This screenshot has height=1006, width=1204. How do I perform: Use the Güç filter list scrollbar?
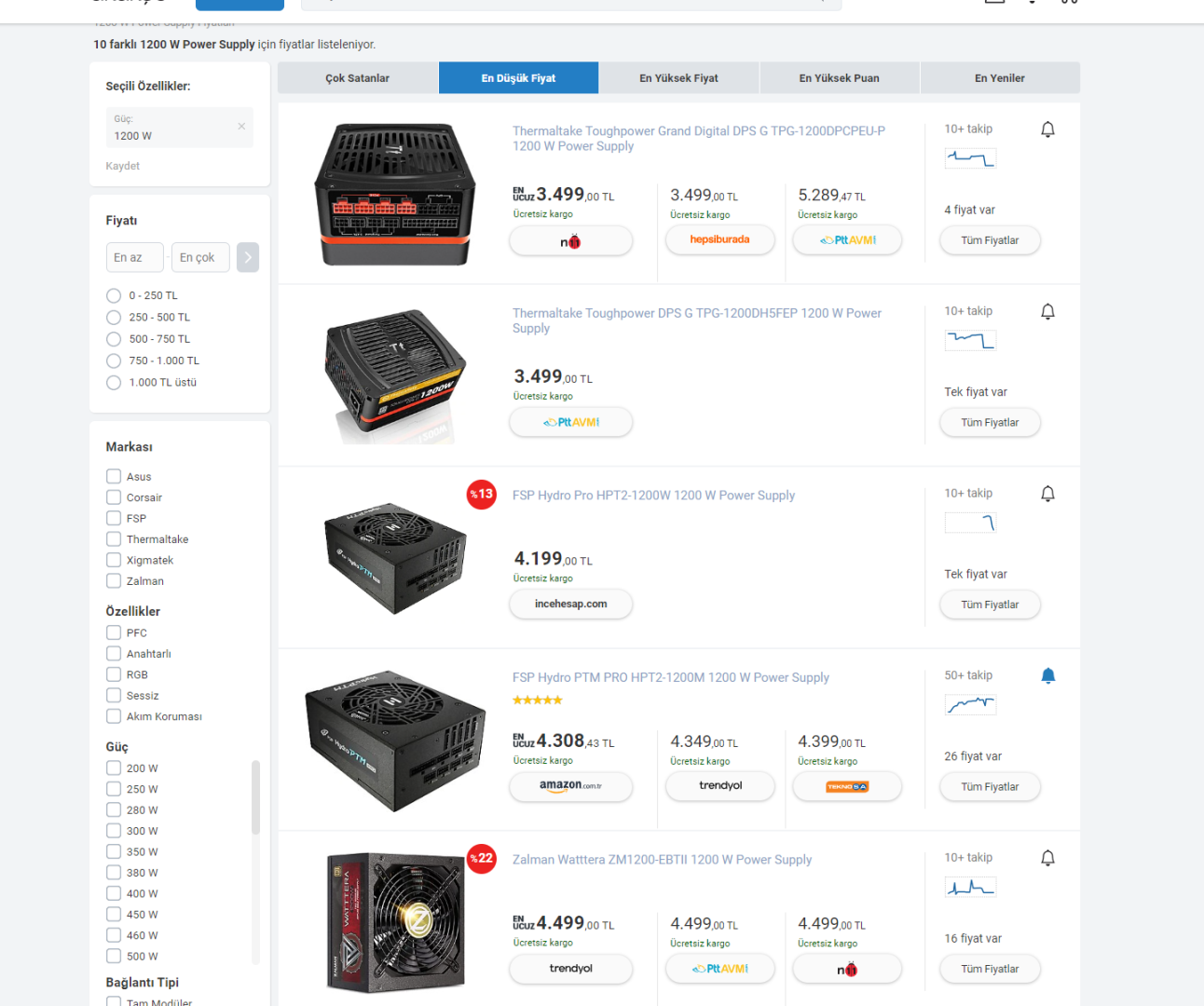(x=255, y=797)
